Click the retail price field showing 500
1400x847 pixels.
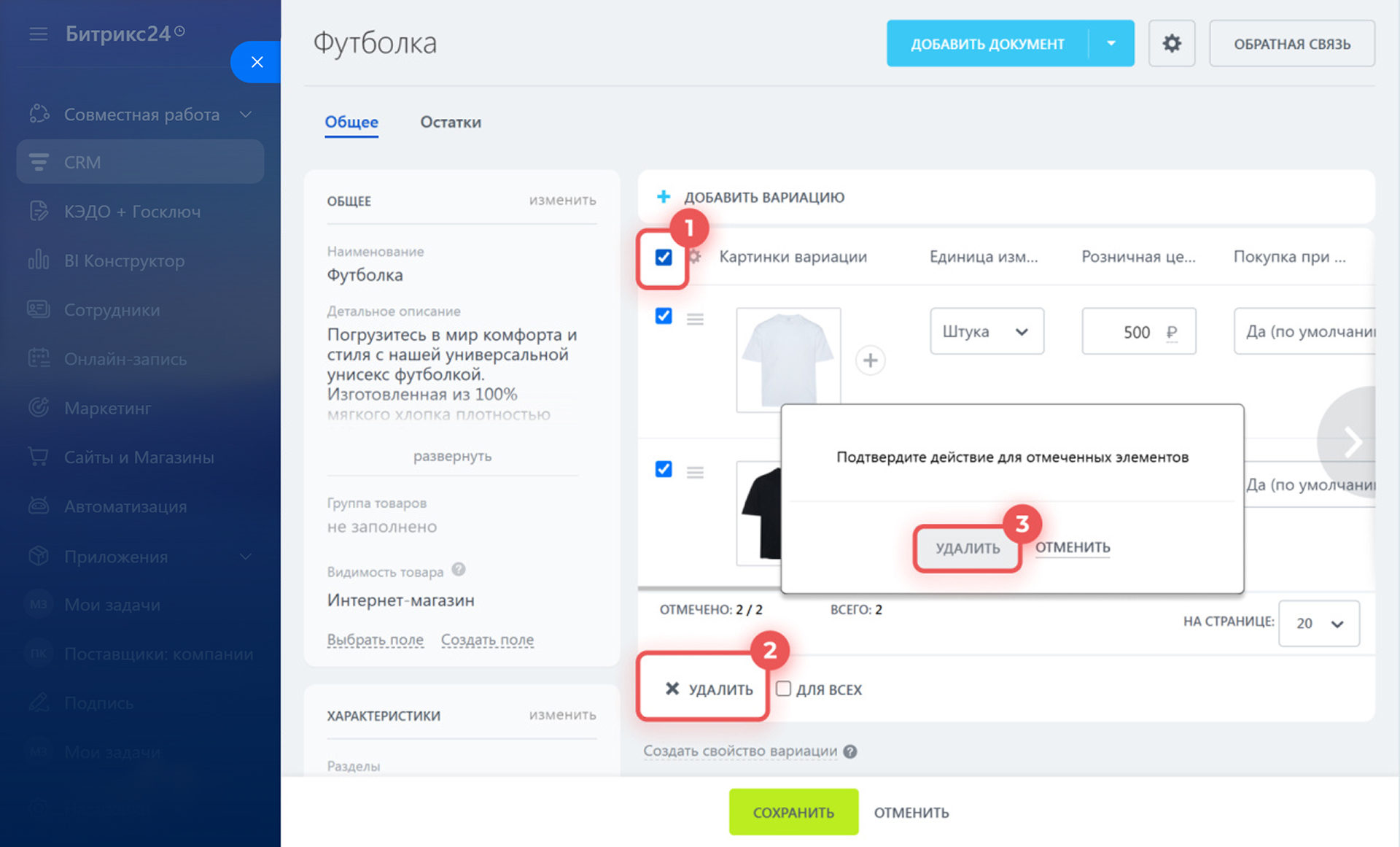[1127, 332]
